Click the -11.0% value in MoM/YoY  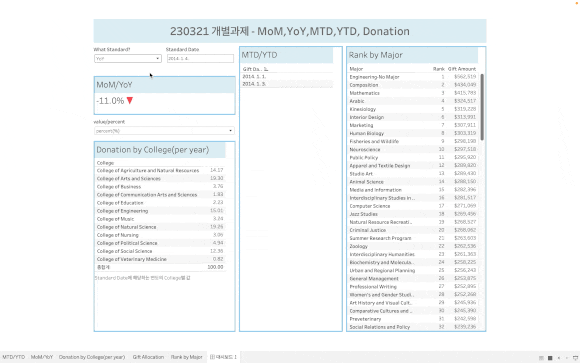[x=110, y=101]
